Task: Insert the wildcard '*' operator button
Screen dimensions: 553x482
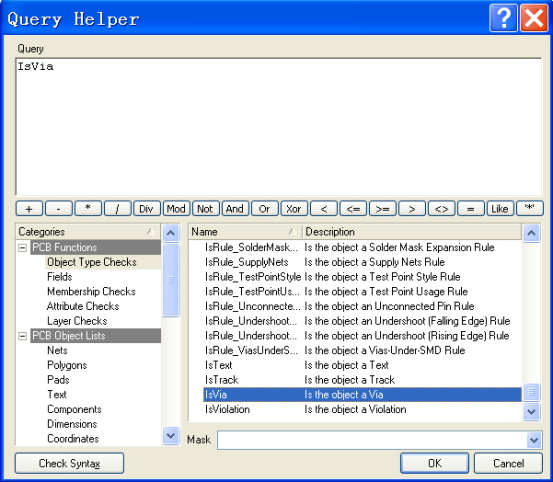Action: 529,209
